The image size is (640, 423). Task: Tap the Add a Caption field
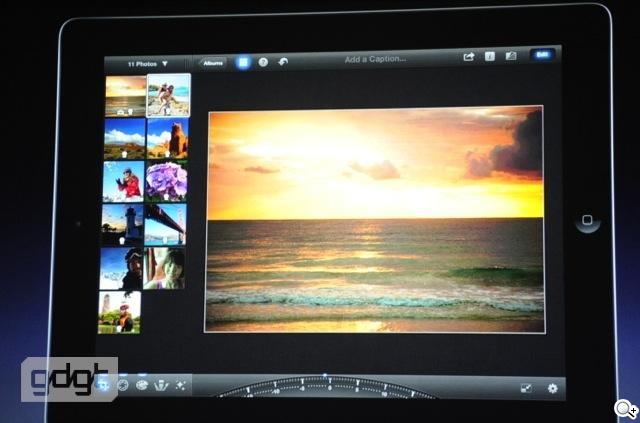375,60
